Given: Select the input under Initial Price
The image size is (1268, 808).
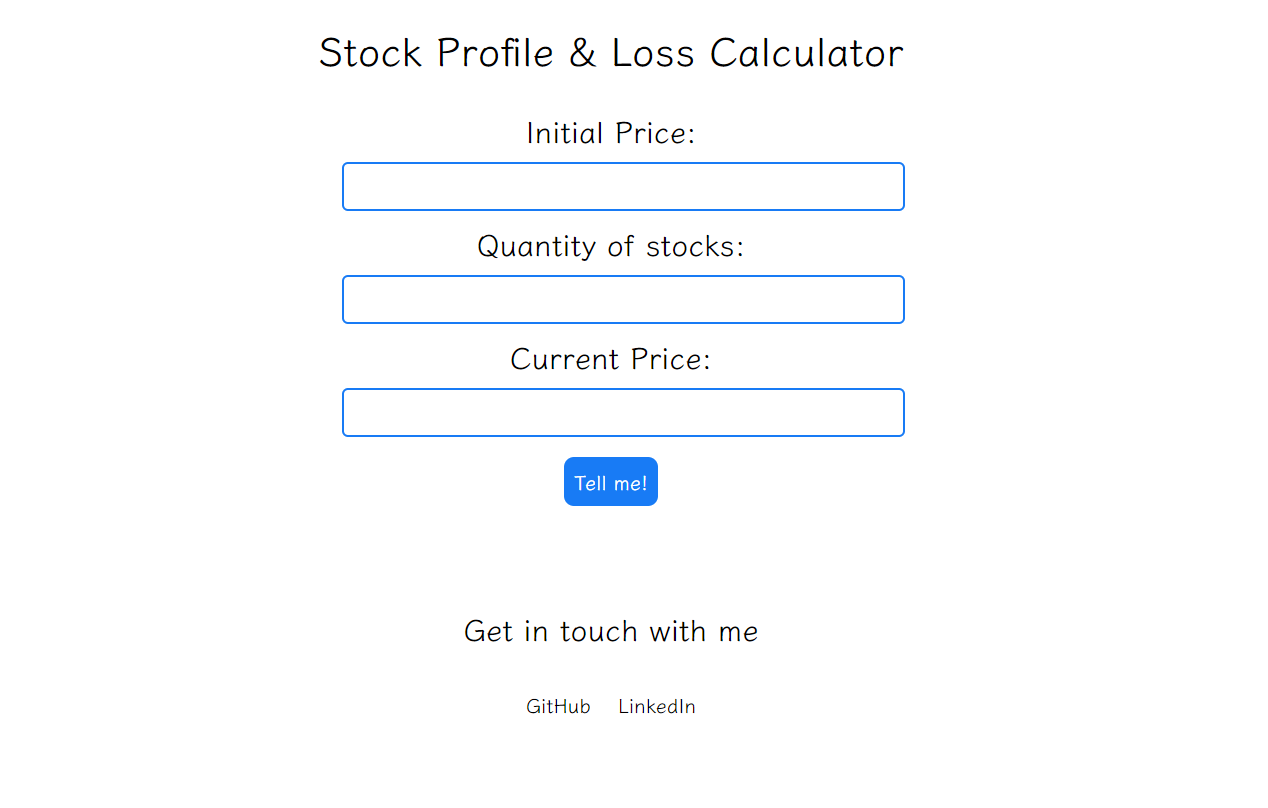Looking at the screenshot, I should click(623, 187).
